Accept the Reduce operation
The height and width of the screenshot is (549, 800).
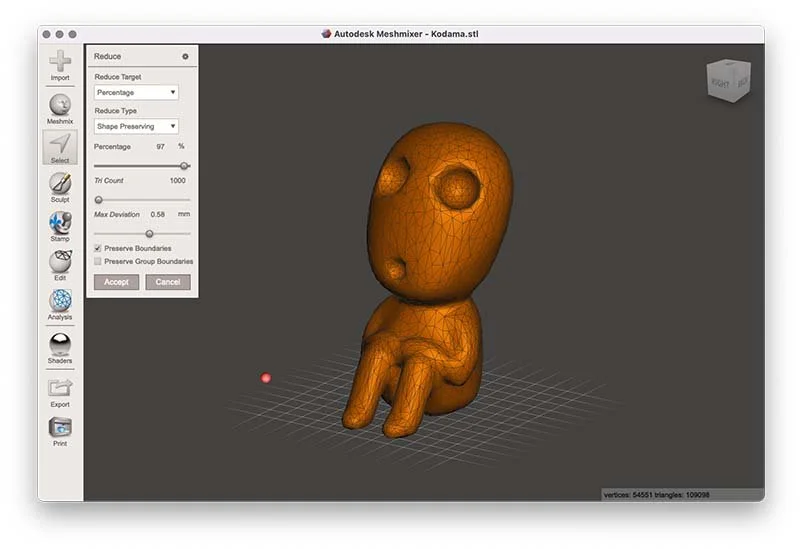pyautogui.click(x=116, y=282)
